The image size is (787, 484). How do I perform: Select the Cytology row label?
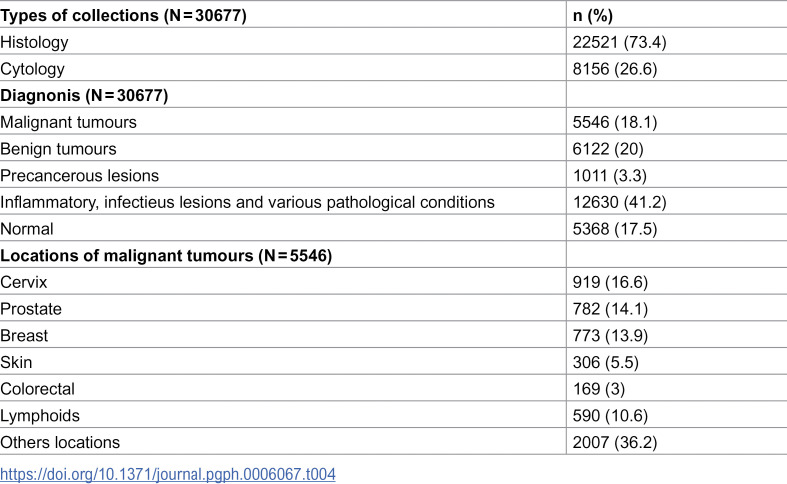(32, 69)
